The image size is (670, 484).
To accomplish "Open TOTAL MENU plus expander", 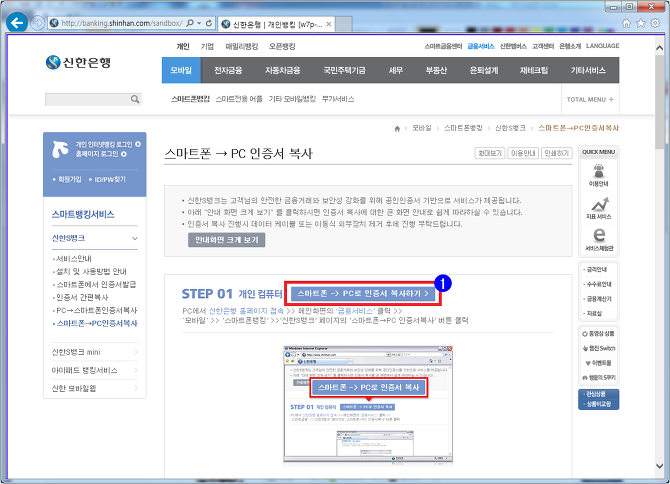I will [x=611, y=100].
